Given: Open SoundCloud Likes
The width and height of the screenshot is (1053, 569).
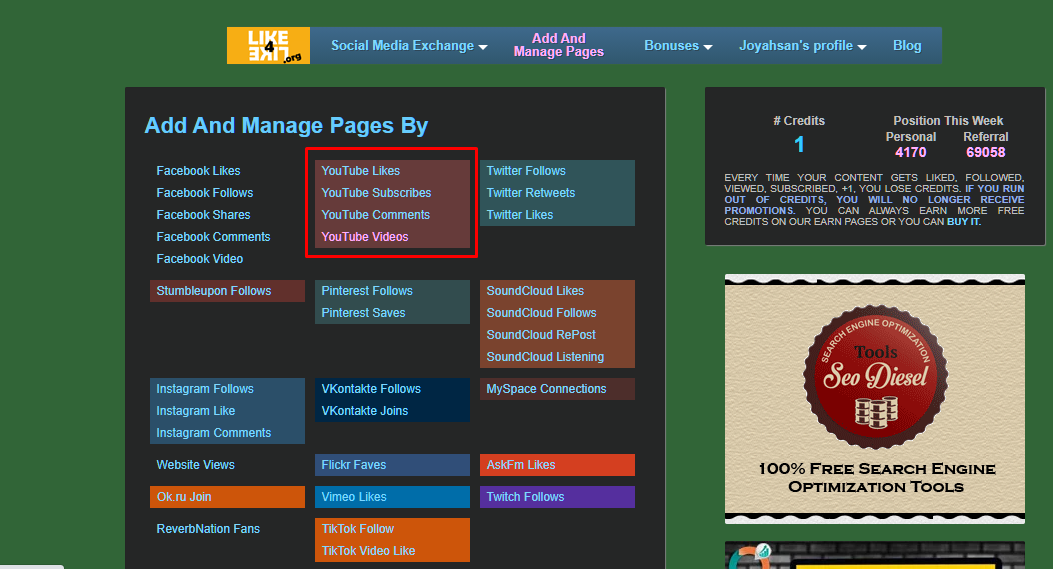Looking at the screenshot, I should pos(535,291).
